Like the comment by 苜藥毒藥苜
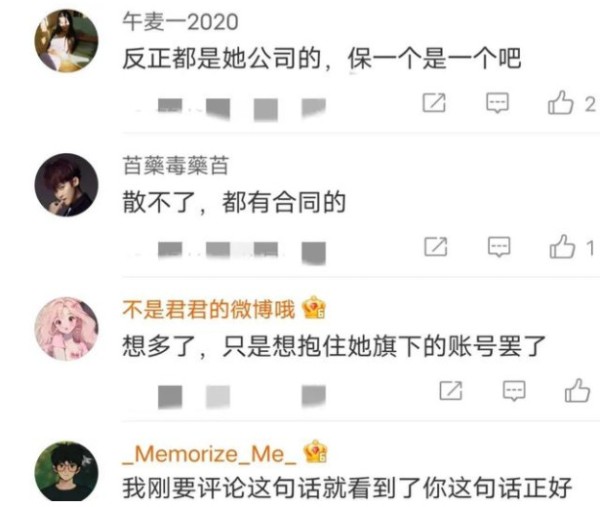600x507 pixels. click(562, 246)
